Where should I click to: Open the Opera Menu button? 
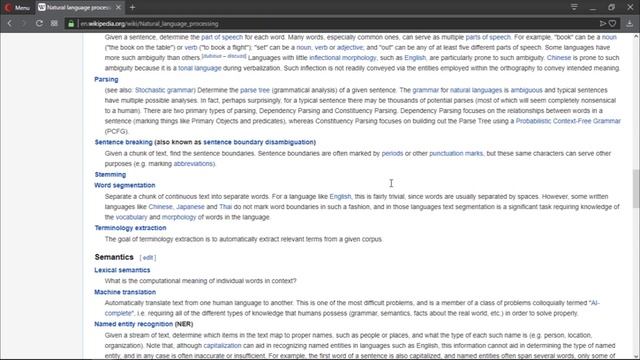[17, 7]
